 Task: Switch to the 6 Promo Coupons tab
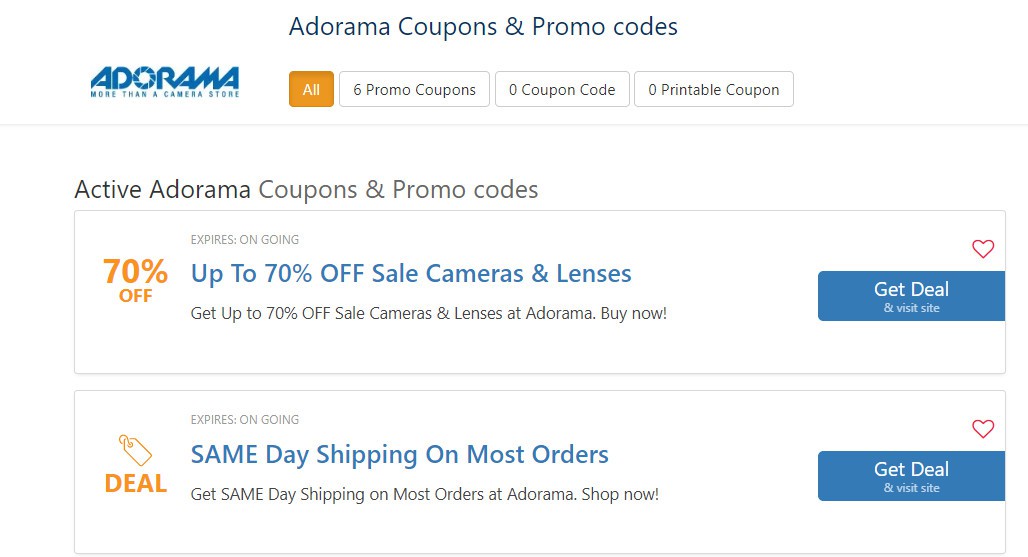[414, 89]
